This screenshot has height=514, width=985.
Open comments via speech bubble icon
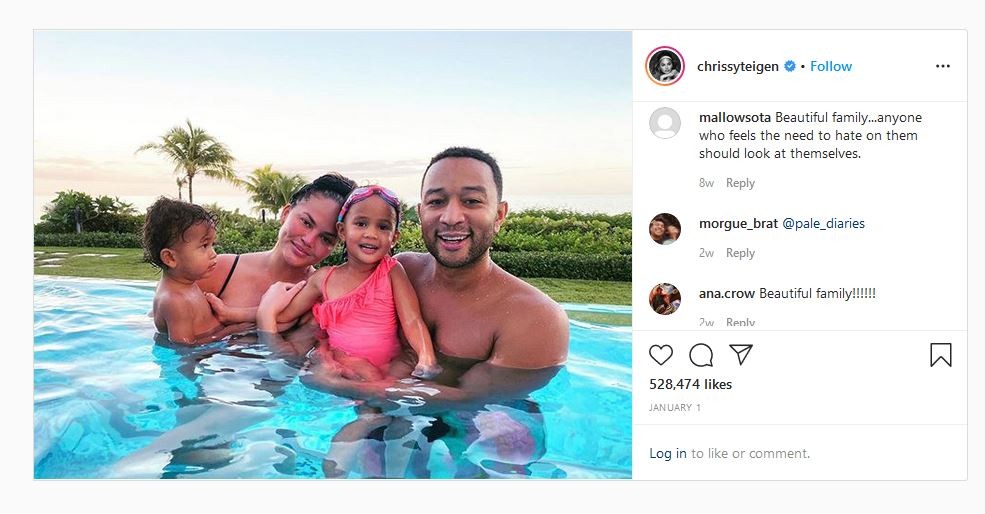pos(701,355)
